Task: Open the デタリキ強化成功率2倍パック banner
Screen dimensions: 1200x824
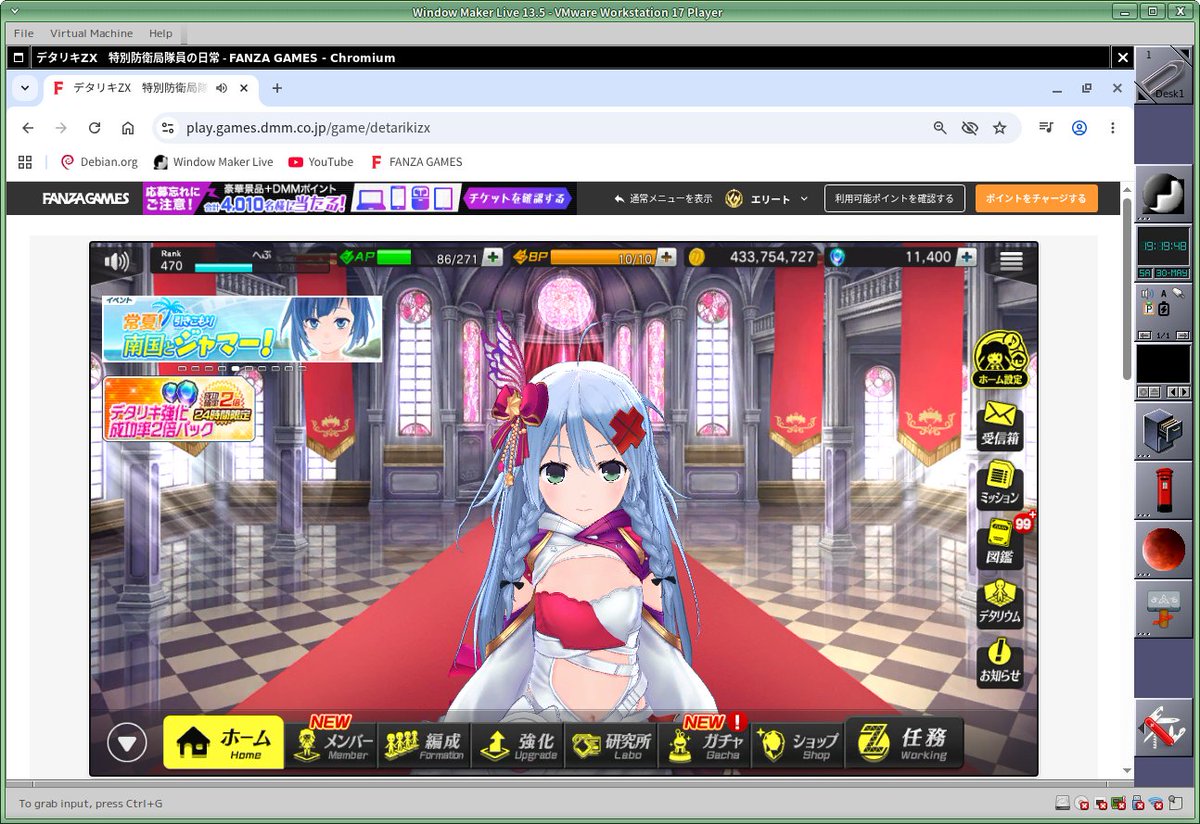Action: [x=178, y=409]
